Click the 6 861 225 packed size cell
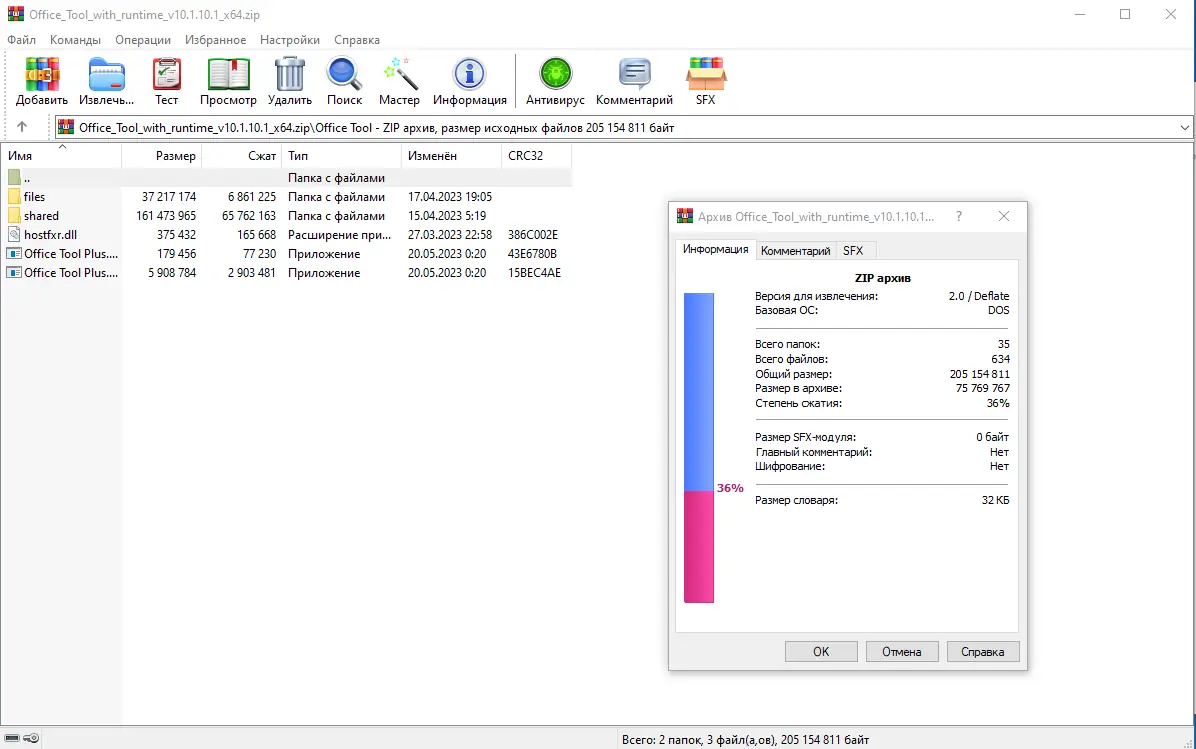 (x=252, y=197)
